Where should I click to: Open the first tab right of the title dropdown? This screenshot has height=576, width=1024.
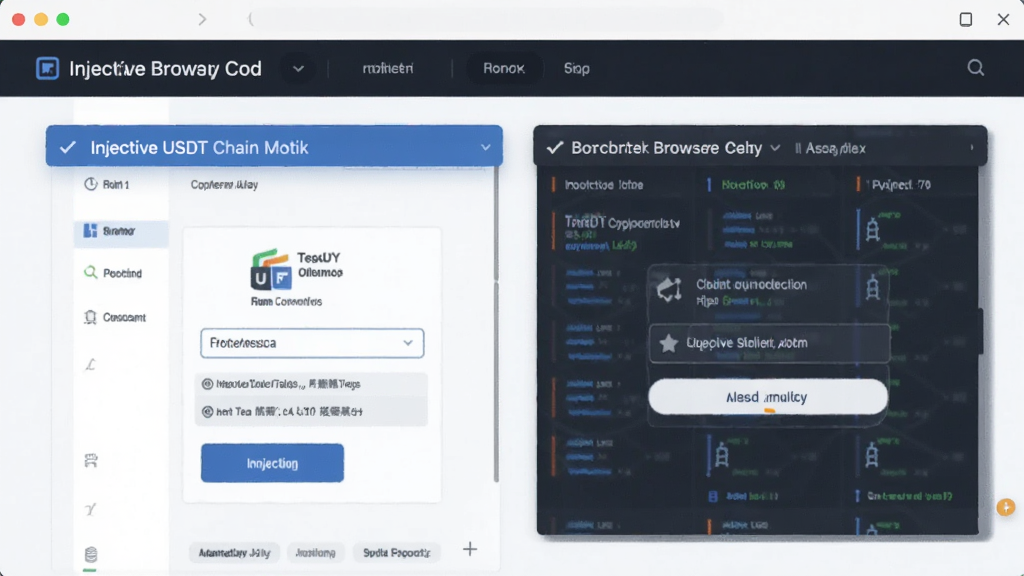[388, 69]
